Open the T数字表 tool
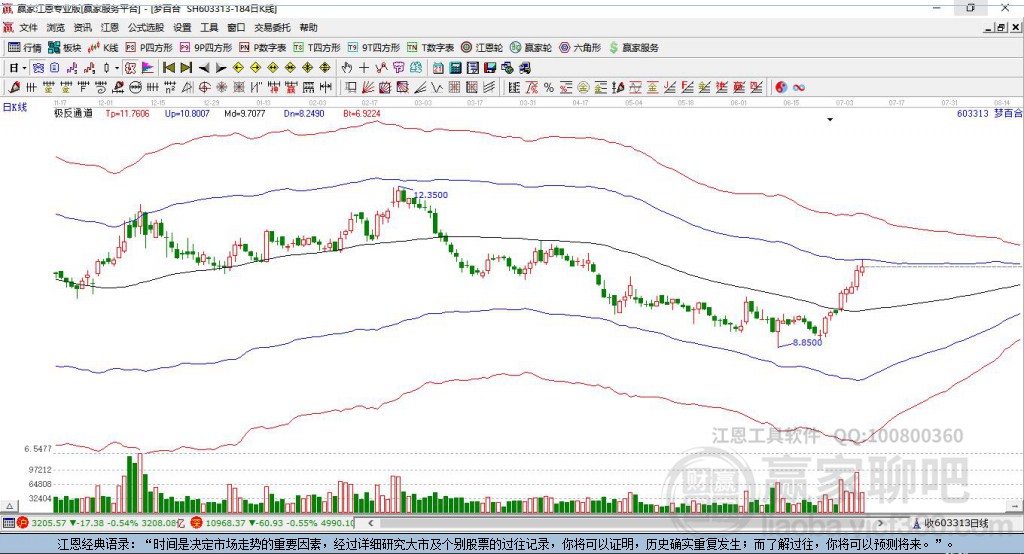The height and width of the screenshot is (554, 1024). pos(430,48)
